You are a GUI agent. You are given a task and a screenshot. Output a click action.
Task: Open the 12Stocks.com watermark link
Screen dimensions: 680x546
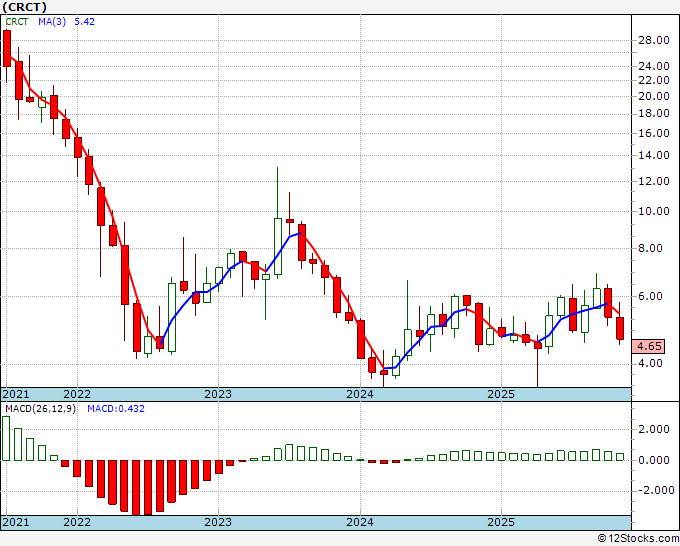(636, 538)
